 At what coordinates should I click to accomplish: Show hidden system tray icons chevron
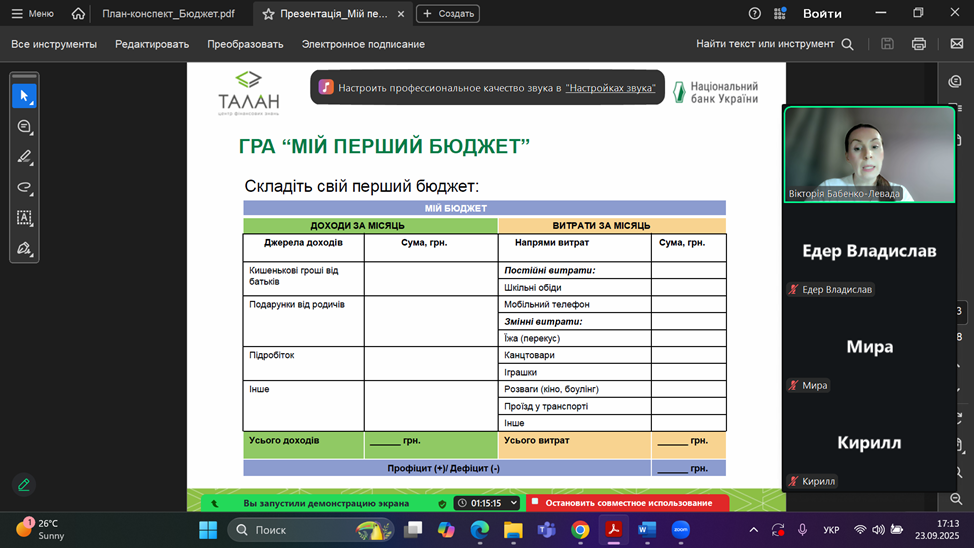pos(753,530)
